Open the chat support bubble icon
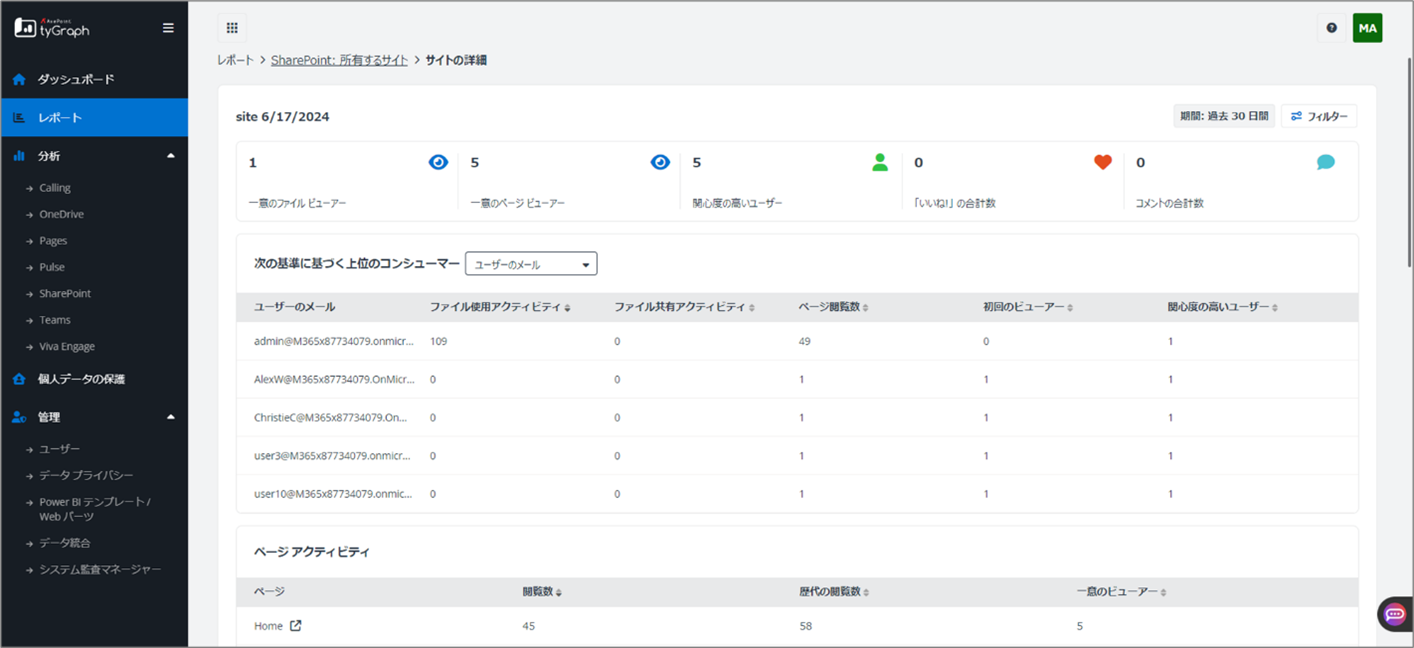The width and height of the screenshot is (1414, 648). tap(1395, 614)
